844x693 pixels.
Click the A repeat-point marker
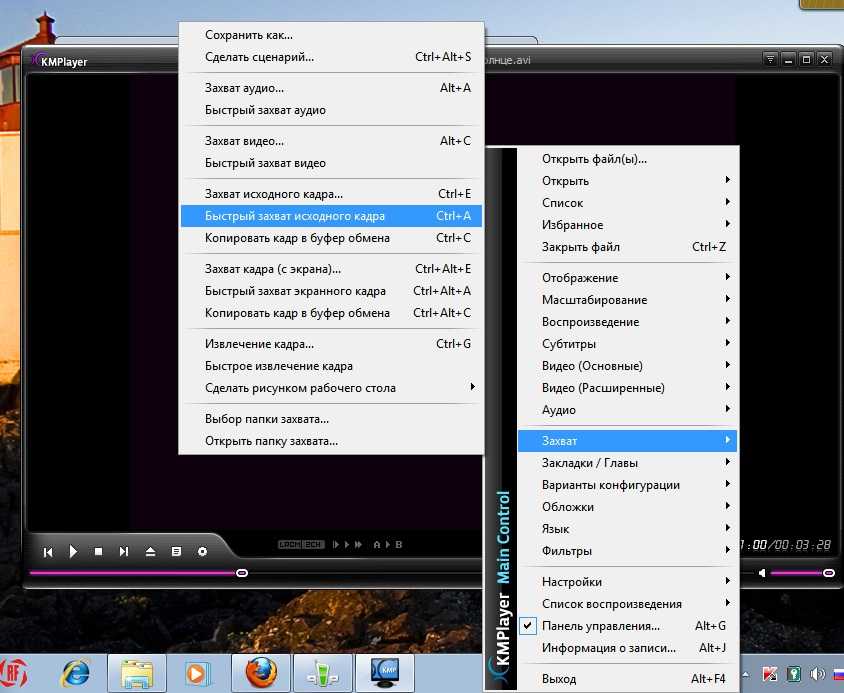377,544
